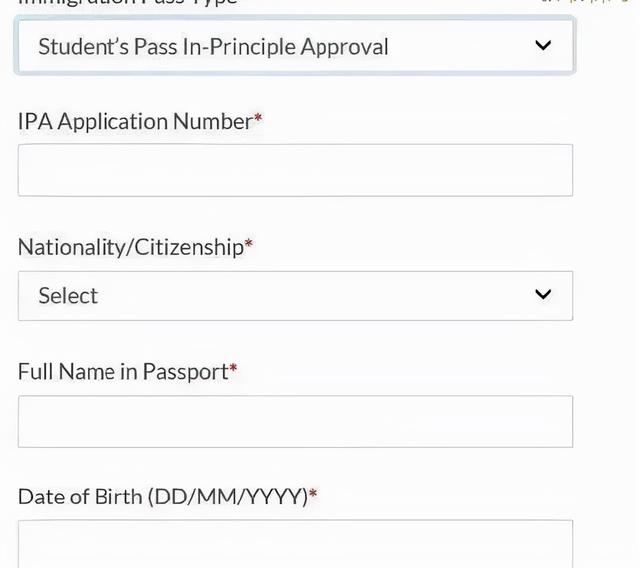Click red asterisk beside IPA Application Number
640x568 pixels.
258,117
